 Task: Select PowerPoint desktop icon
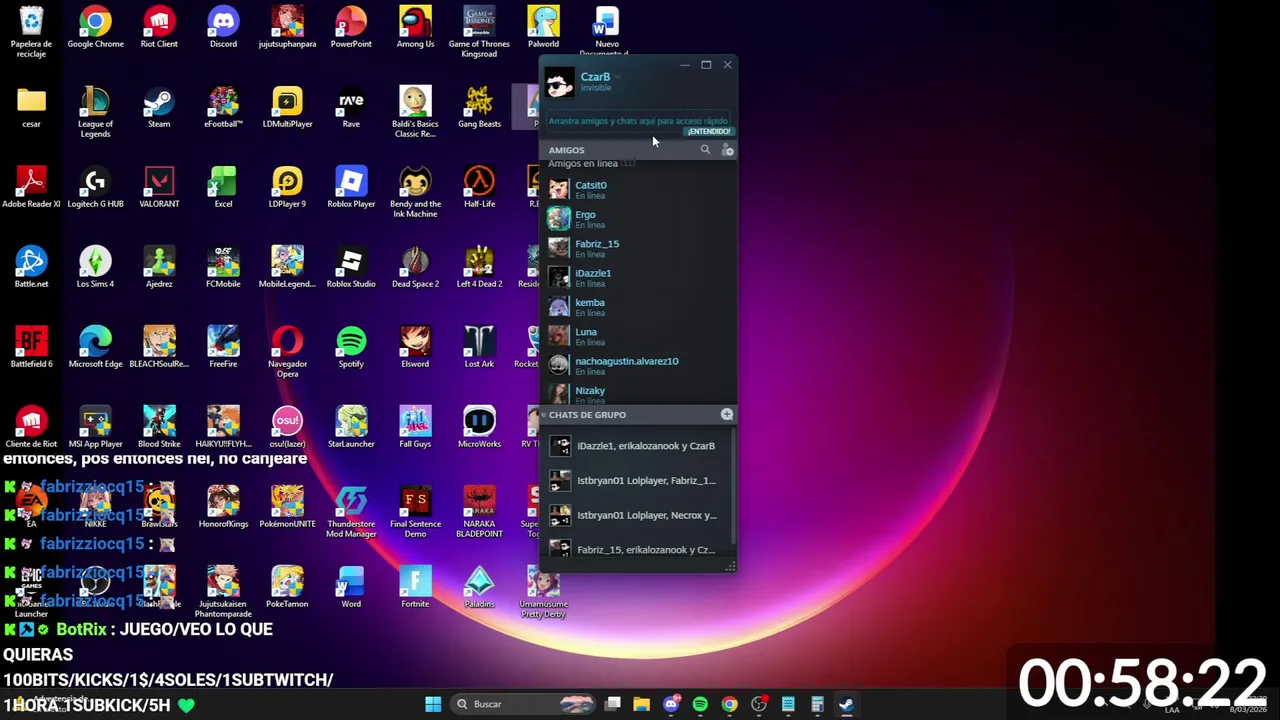click(x=351, y=28)
